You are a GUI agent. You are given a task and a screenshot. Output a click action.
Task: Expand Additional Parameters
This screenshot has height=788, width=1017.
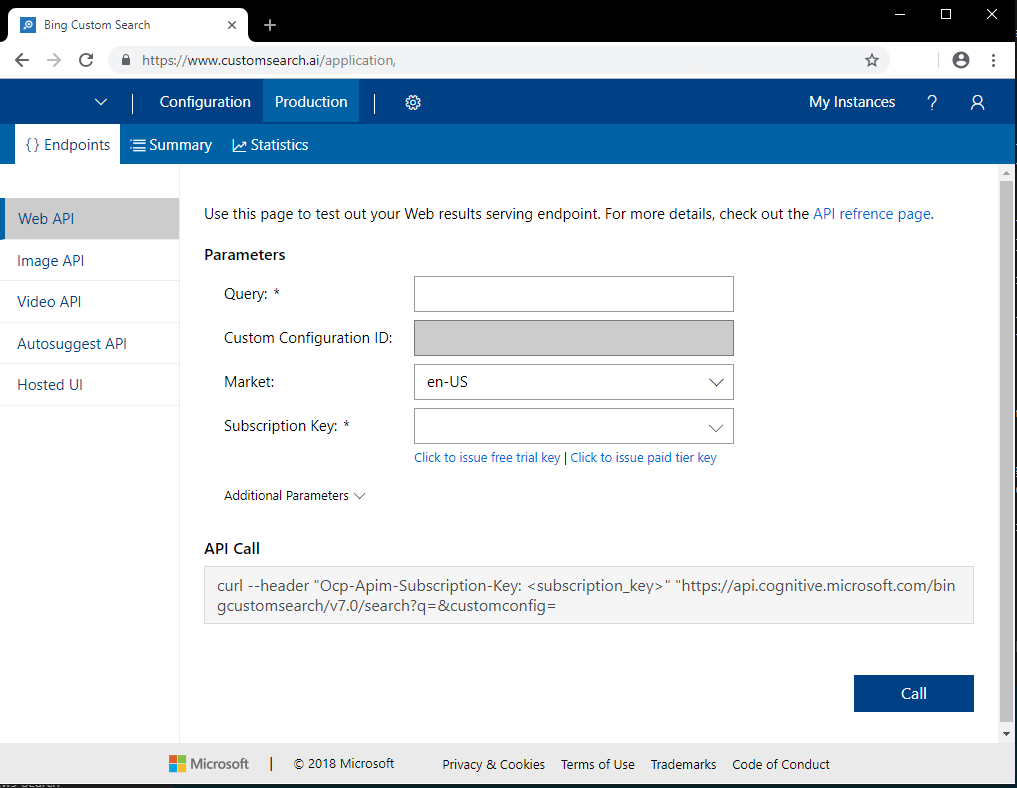(294, 495)
